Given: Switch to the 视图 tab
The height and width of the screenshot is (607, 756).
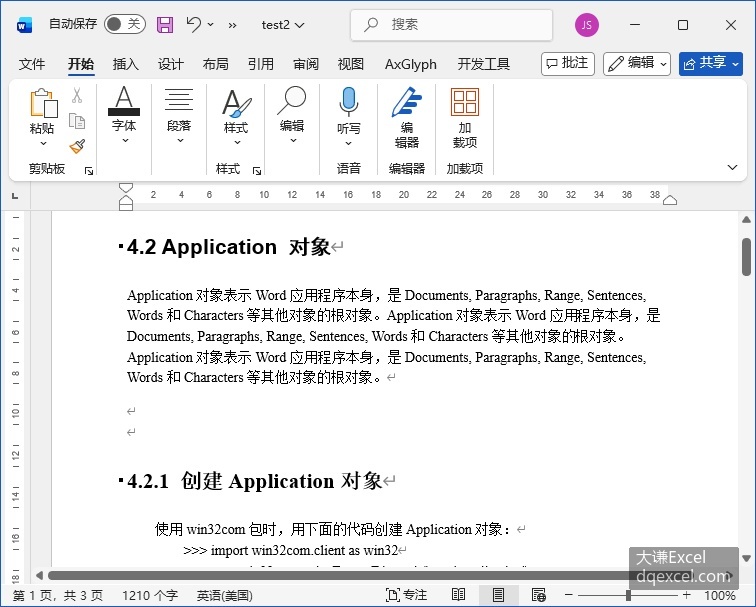Looking at the screenshot, I should pos(351,64).
